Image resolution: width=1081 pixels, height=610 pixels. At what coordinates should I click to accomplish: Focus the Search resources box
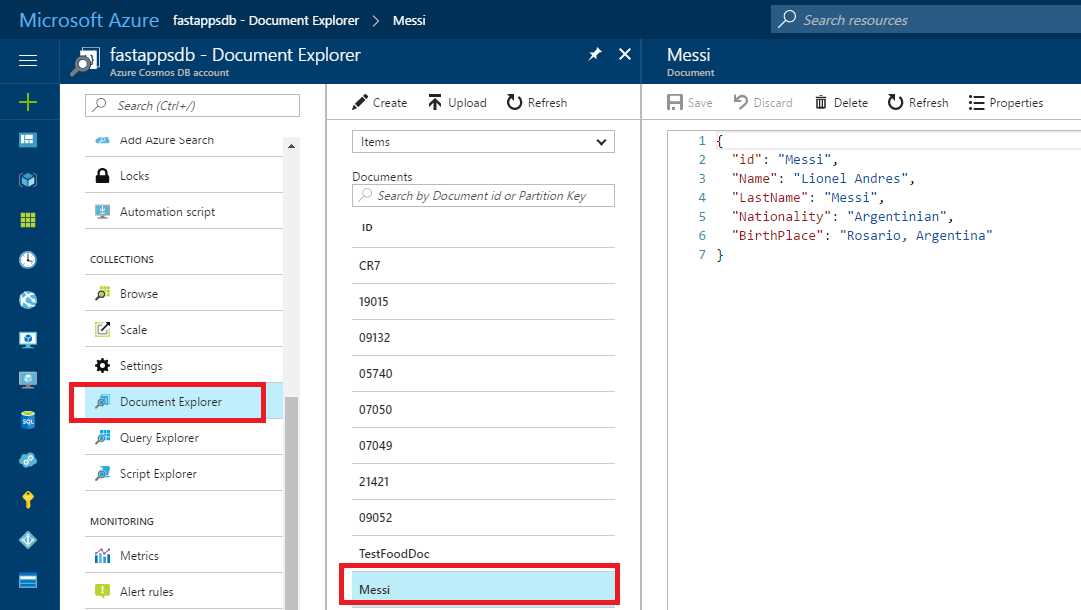[x=925, y=20]
